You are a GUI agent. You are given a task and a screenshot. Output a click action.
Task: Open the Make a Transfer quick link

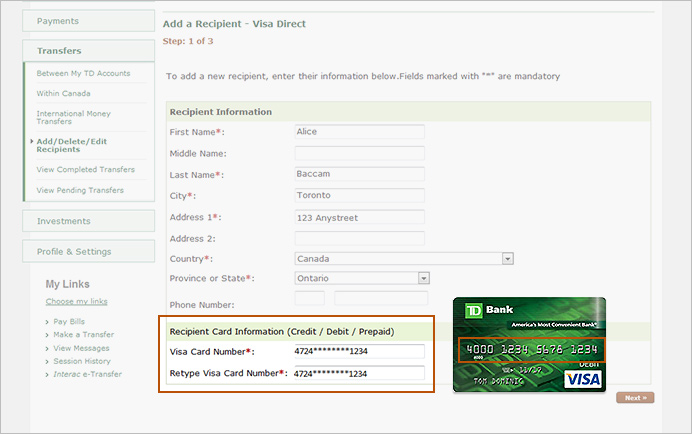pyautogui.click(x=83, y=335)
